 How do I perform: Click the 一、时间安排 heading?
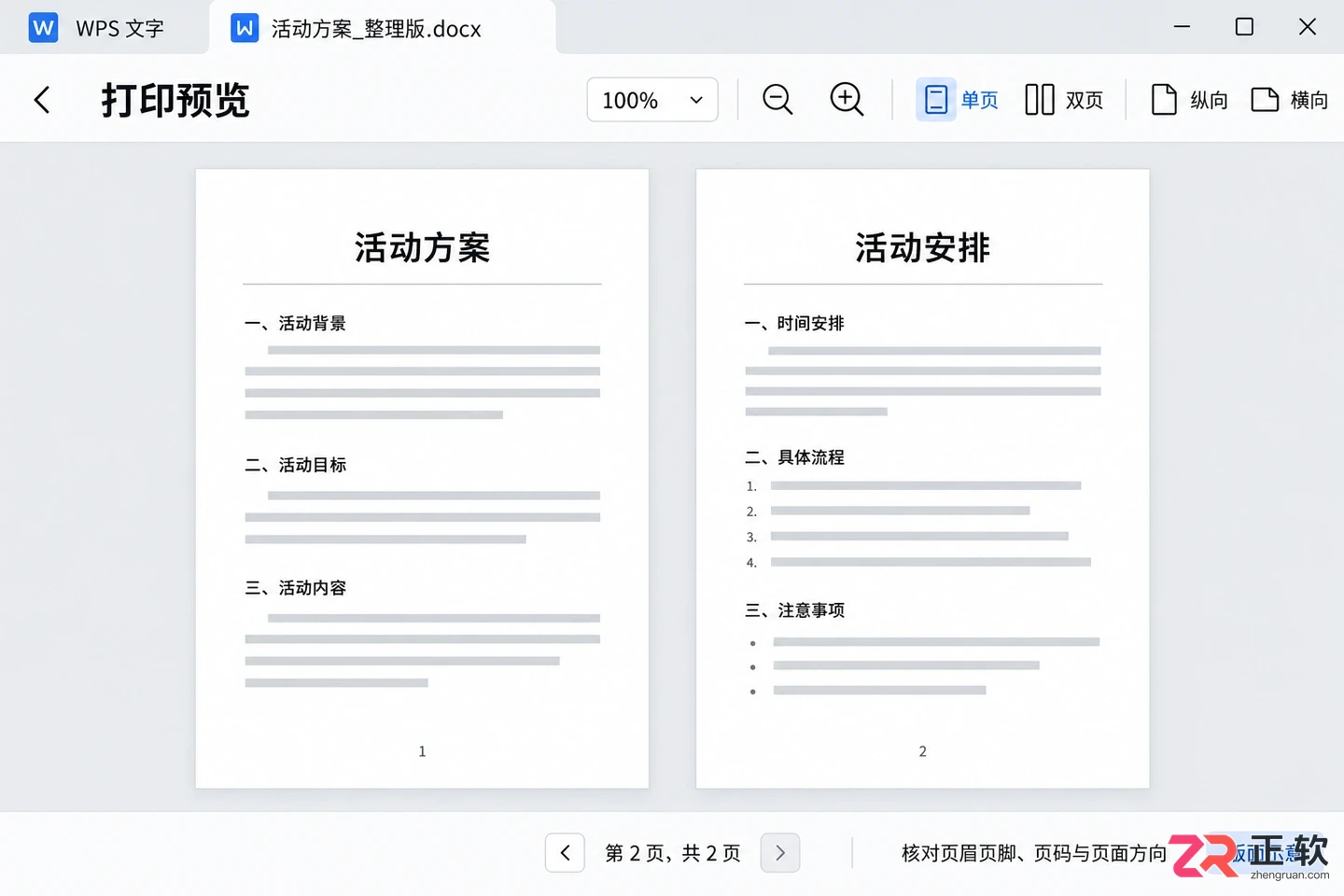tap(794, 323)
